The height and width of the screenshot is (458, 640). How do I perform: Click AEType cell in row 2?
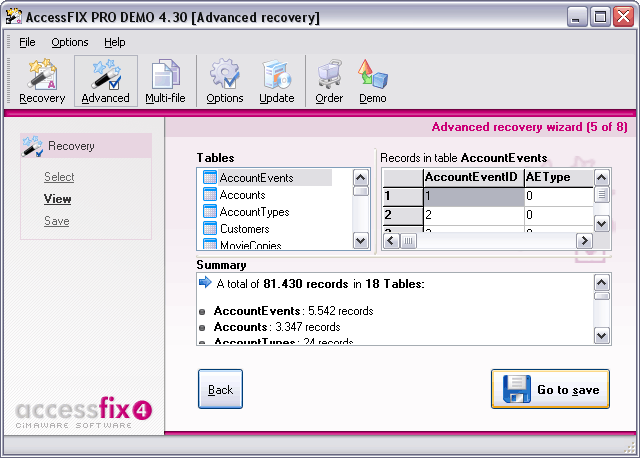coord(559,215)
